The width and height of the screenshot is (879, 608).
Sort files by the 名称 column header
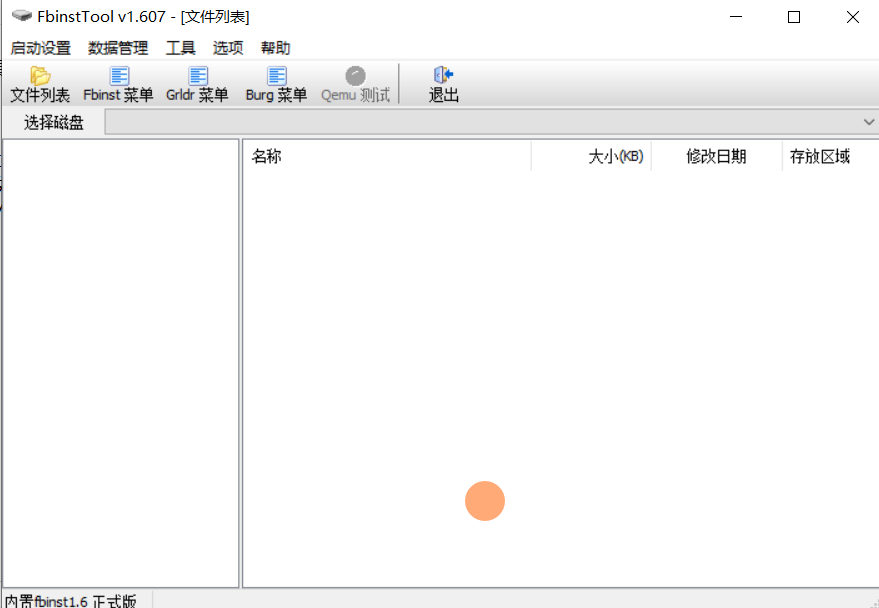[x=267, y=156]
